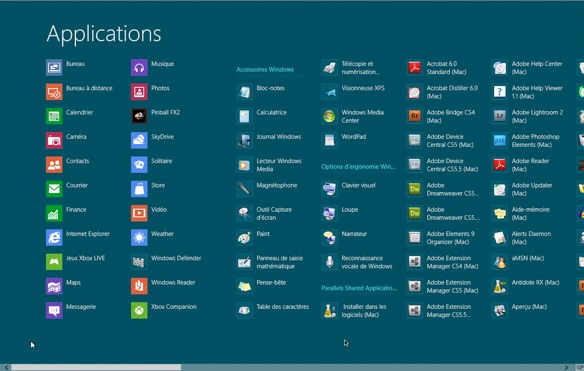Viewport: 584px width, 371px height.
Task: Open Panneau de saisie mathématique
Action: point(244,261)
